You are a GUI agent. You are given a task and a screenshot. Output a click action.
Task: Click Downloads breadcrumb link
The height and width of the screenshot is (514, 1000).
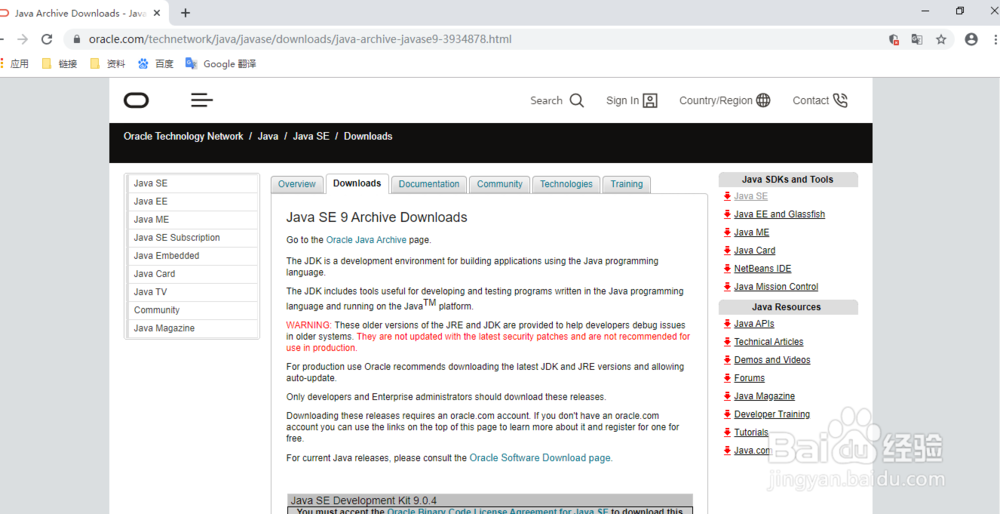coord(368,136)
